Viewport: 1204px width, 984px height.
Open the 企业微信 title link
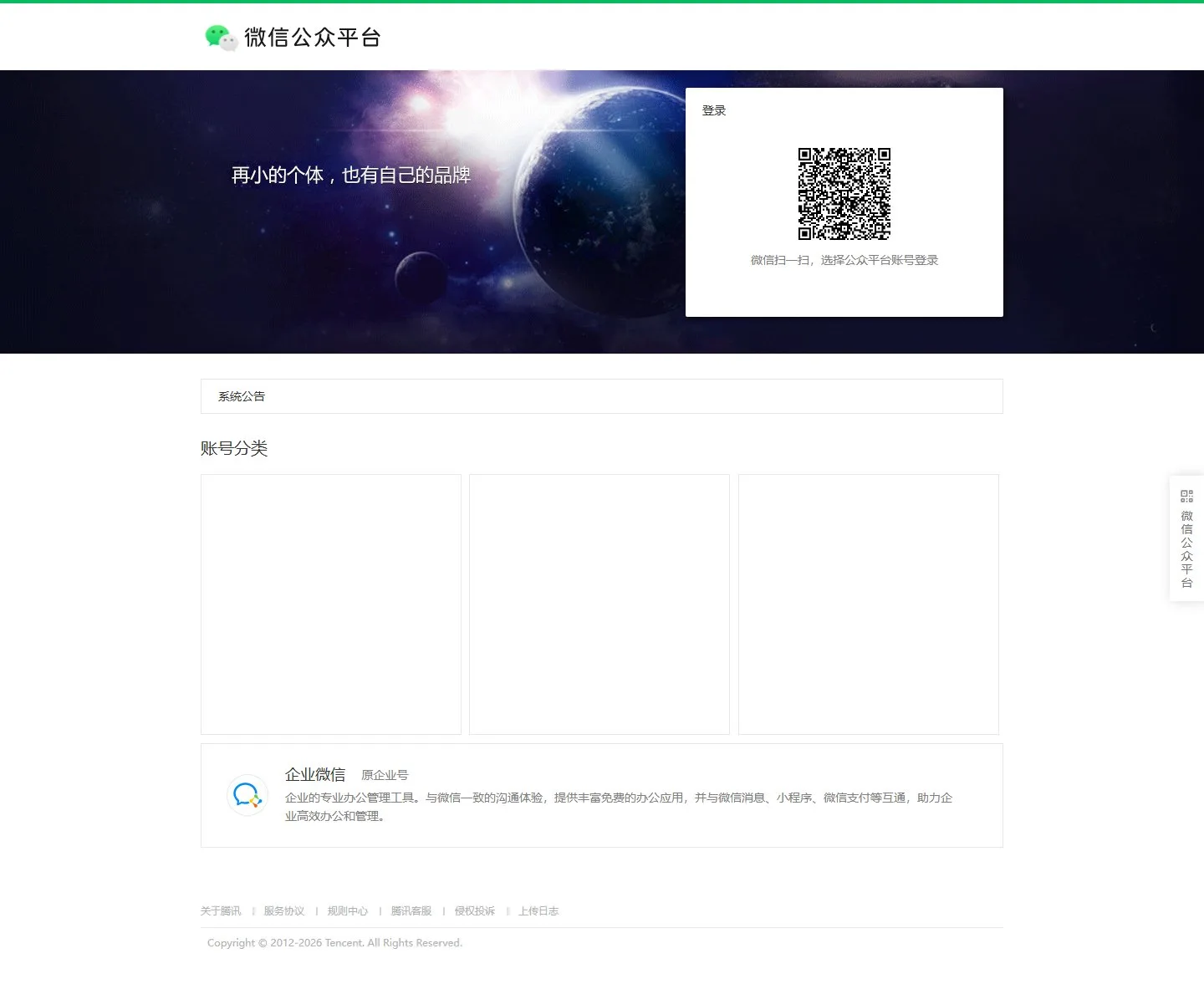(x=315, y=774)
